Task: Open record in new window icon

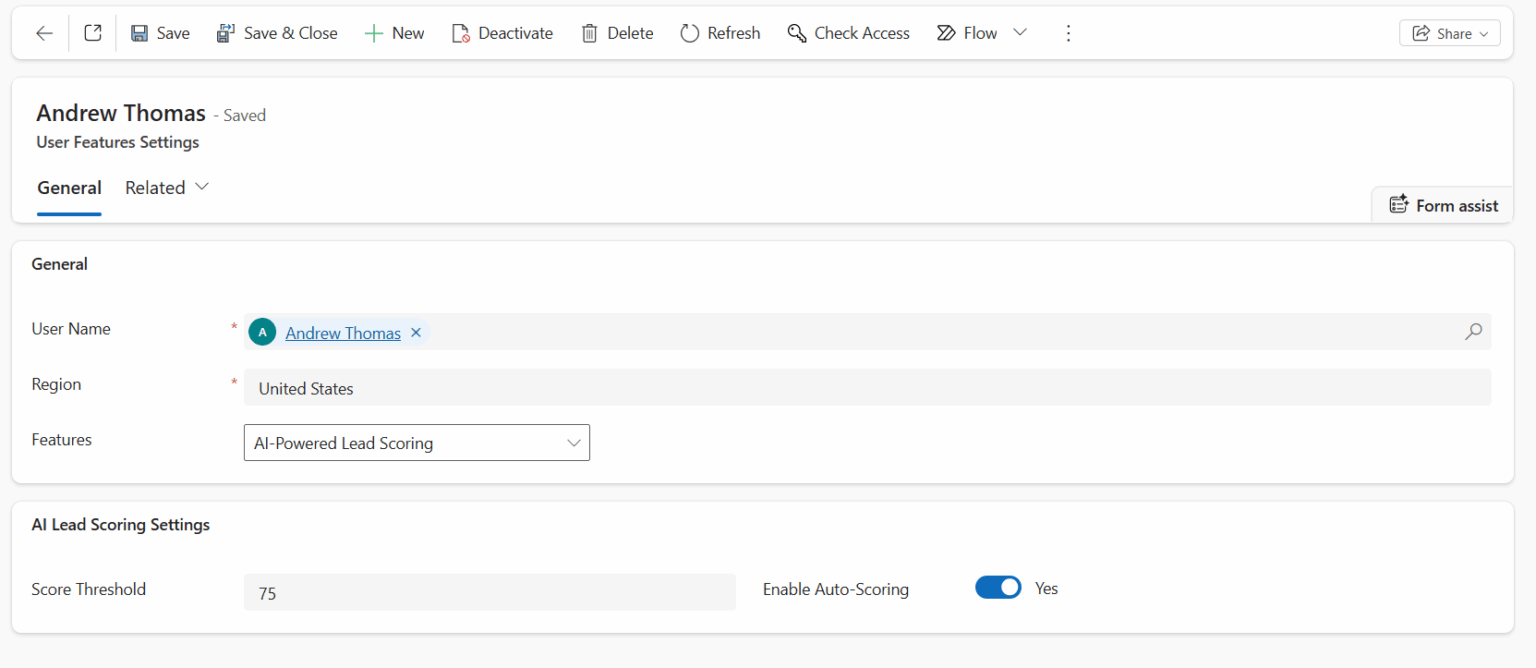Action: pos(93,33)
